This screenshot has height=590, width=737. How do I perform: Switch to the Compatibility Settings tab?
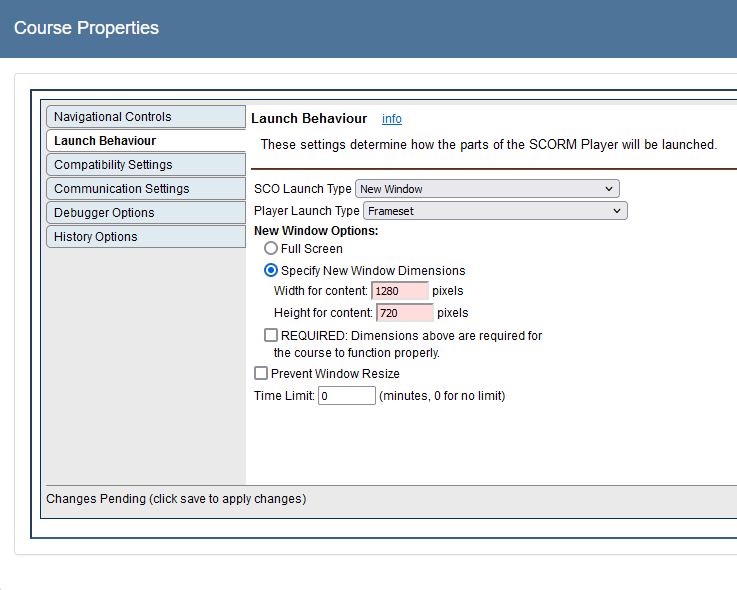tap(145, 165)
